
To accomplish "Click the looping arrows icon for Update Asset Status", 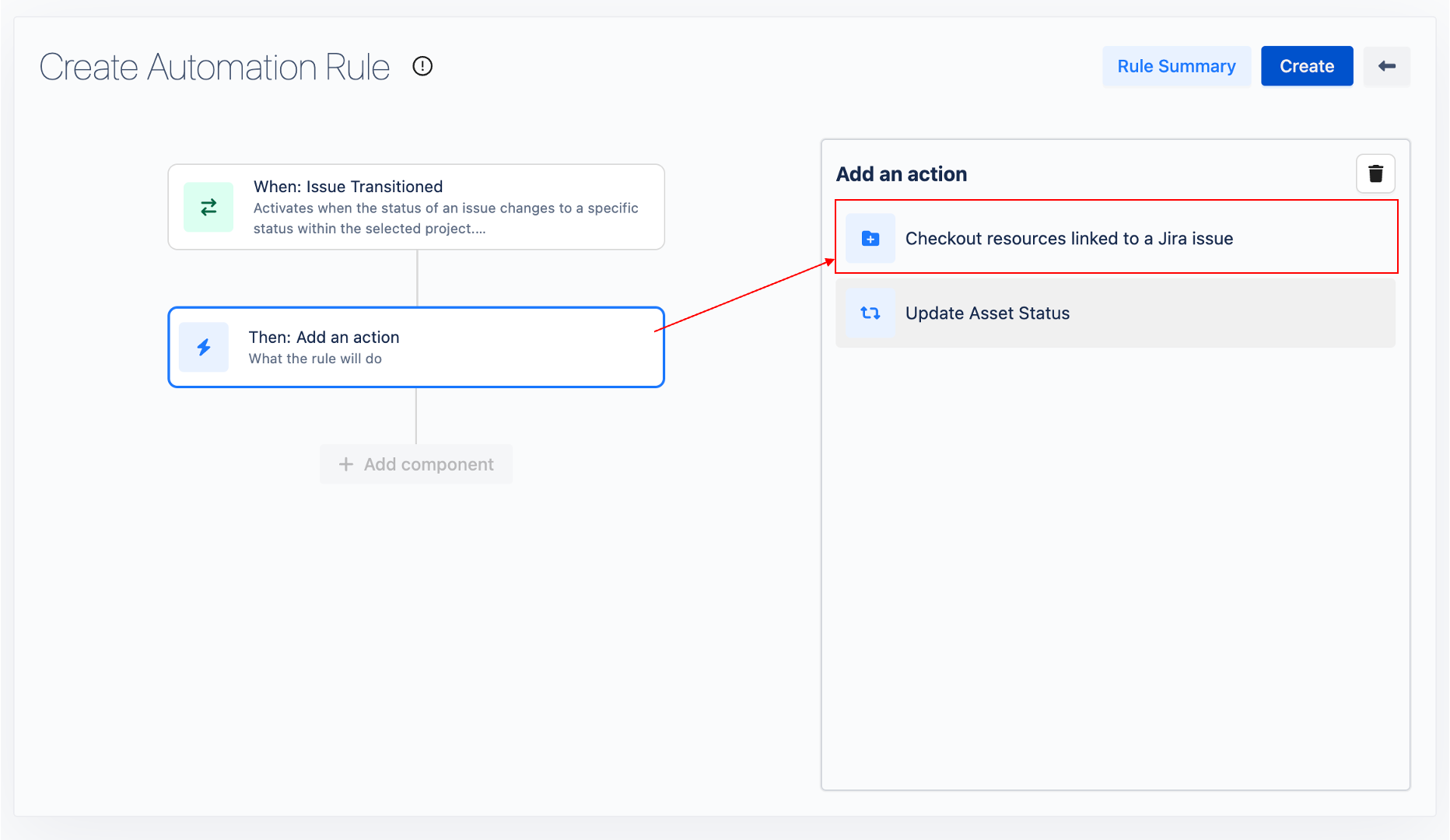I will click(870, 313).
